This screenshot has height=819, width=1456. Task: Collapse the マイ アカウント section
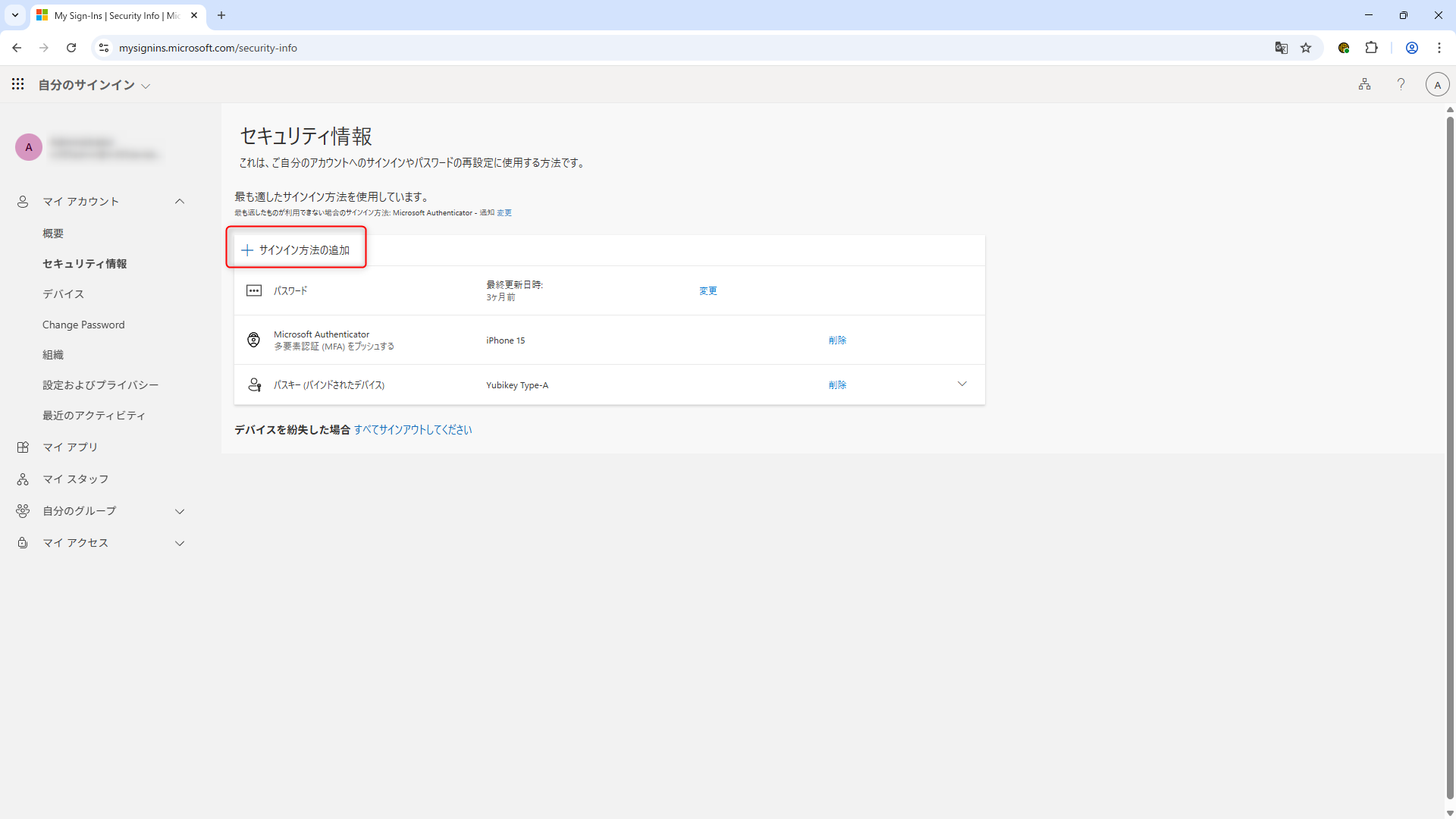[179, 201]
